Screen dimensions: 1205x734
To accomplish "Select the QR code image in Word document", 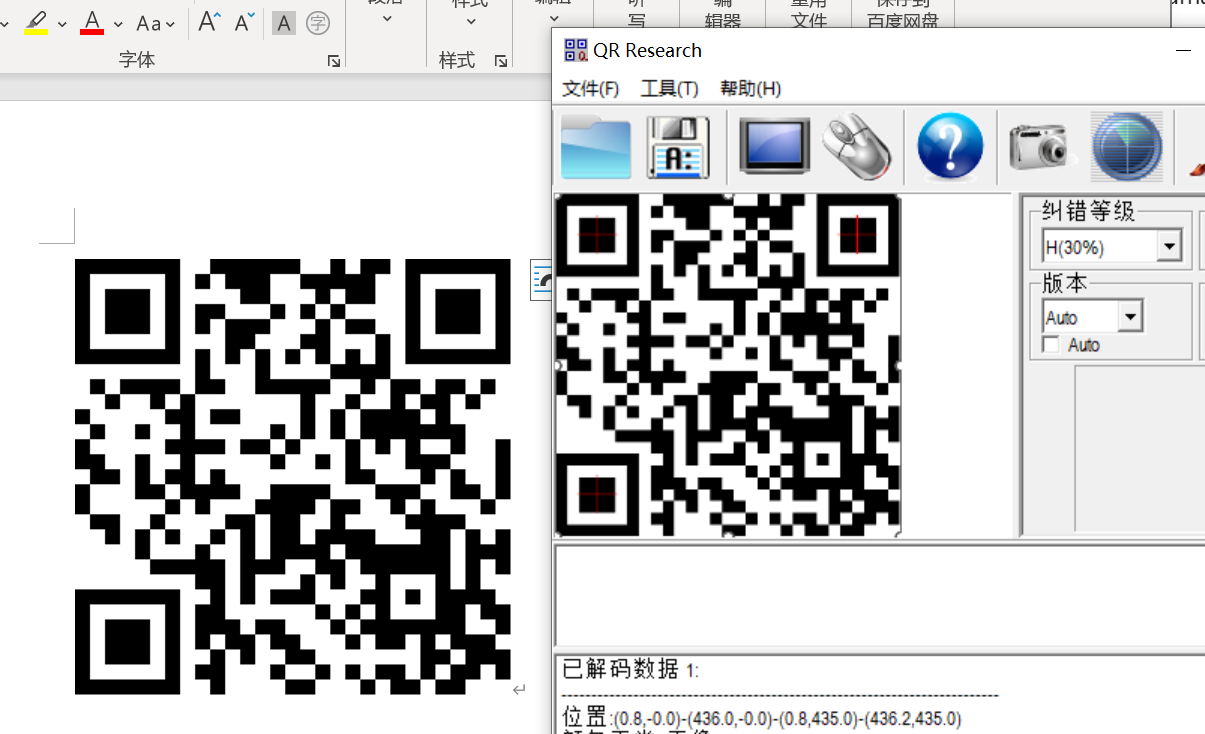I will 293,476.
